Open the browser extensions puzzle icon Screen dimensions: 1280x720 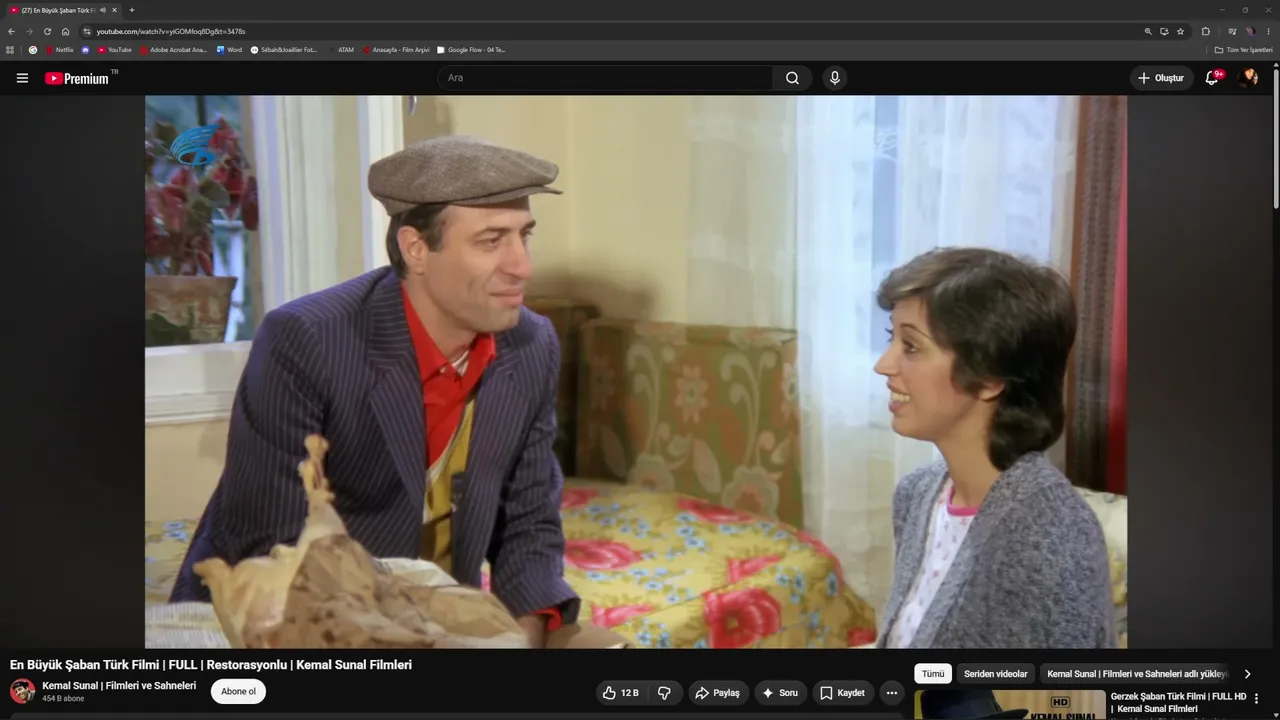pos(1206,31)
